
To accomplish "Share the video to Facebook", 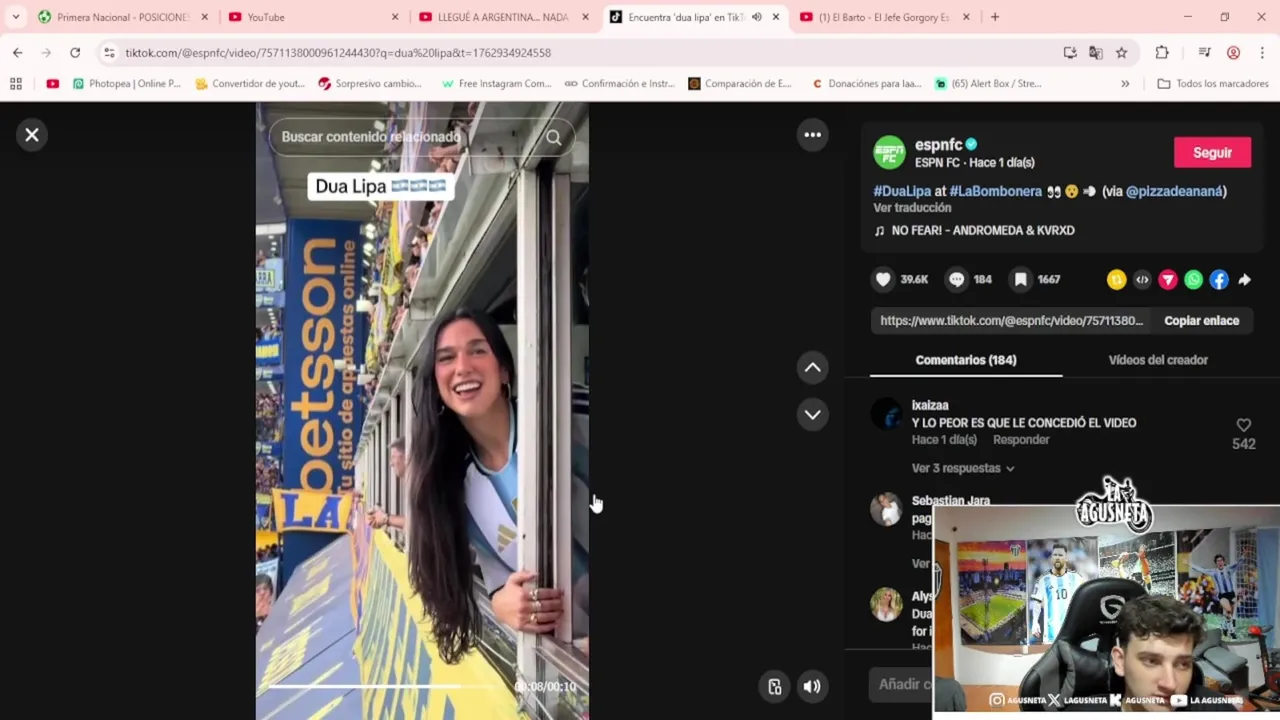I will point(1219,280).
